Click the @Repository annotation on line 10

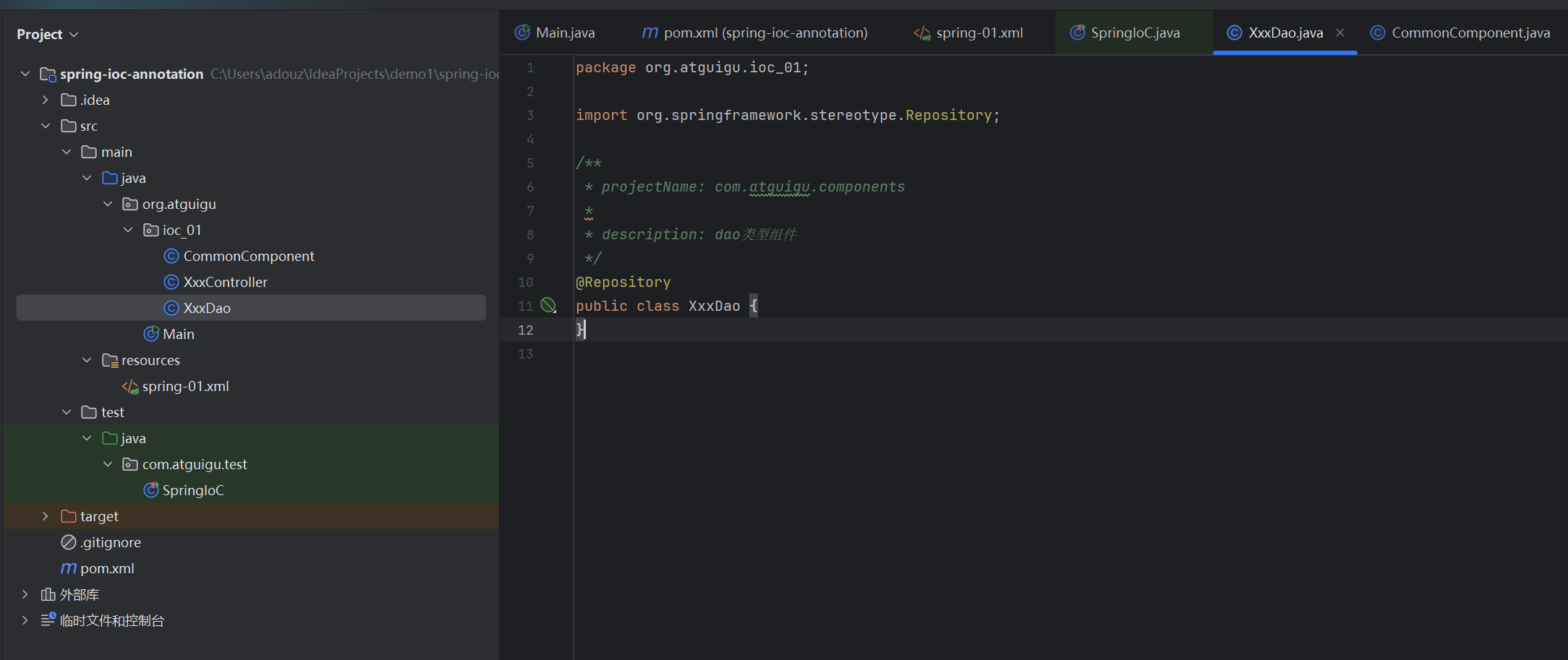click(623, 283)
